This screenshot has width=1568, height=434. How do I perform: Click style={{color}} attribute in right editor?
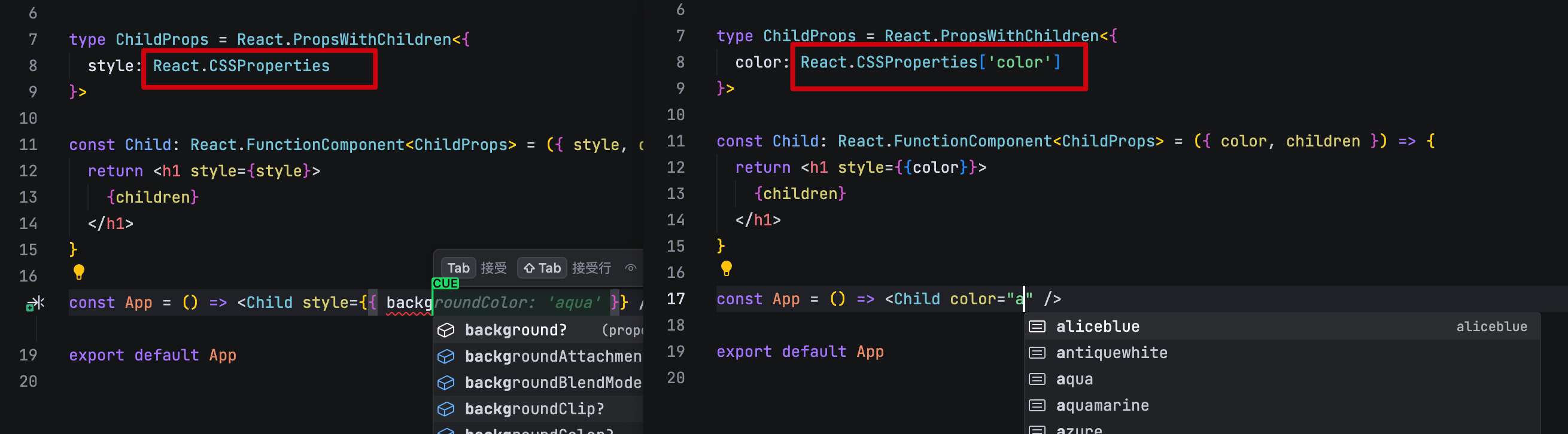[x=907, y=167]
